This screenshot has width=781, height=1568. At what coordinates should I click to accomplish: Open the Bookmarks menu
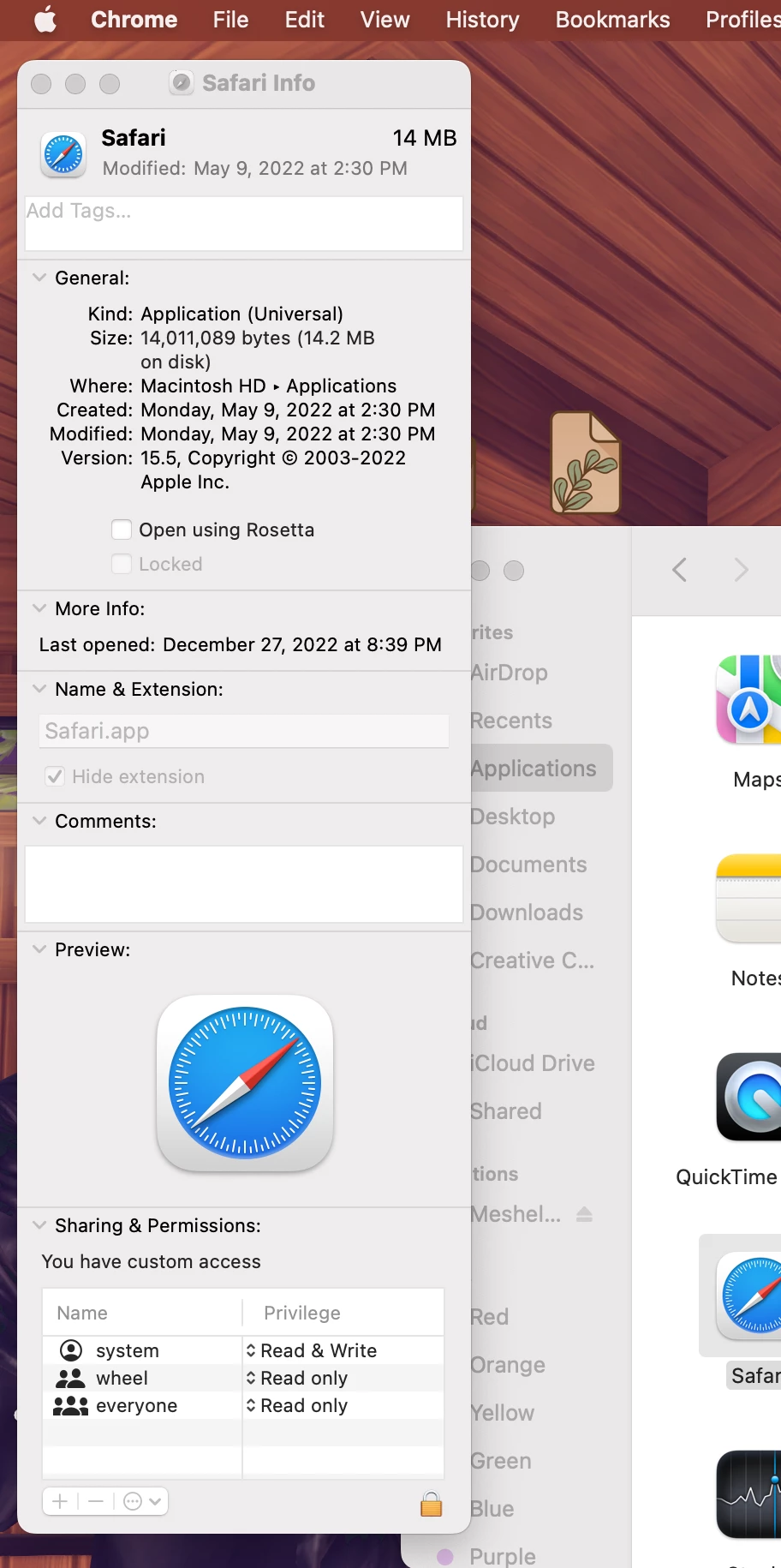pos(612,20)
